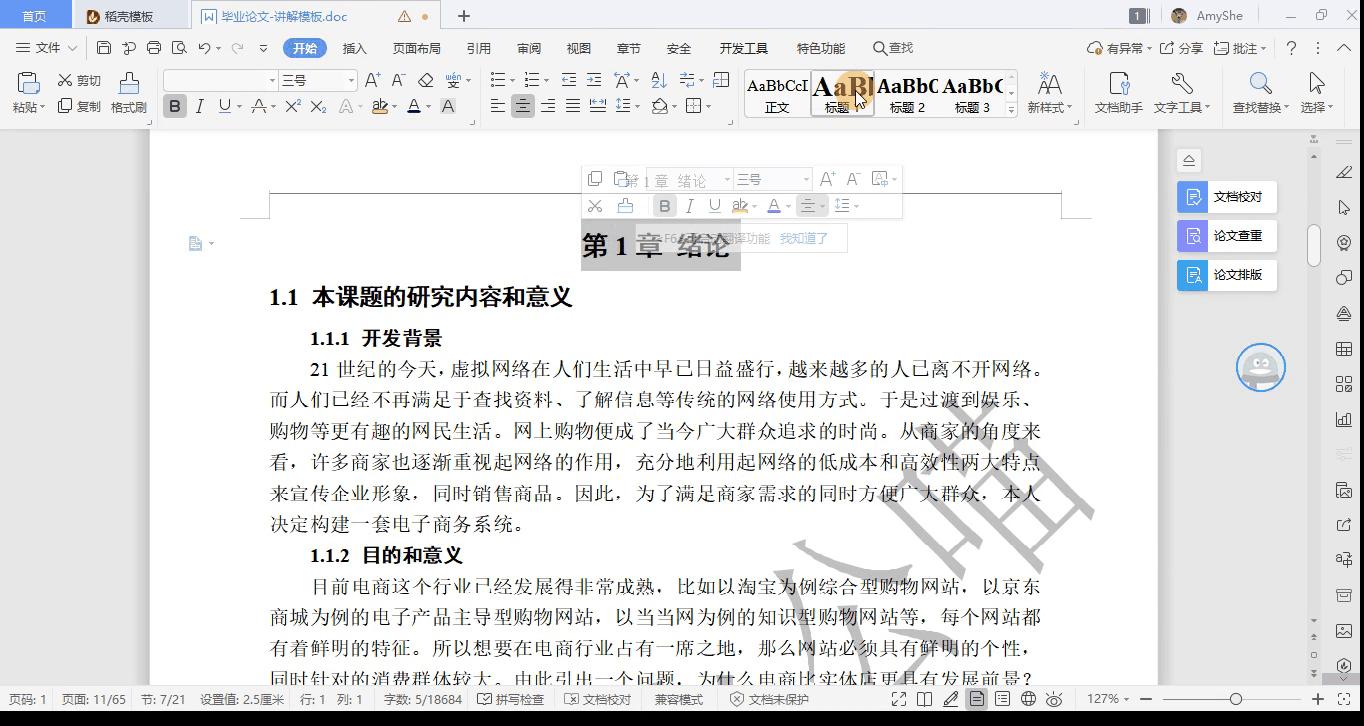Clear formatting with the eraser icon
1364x726 pixels.
(x=425, y=79)
